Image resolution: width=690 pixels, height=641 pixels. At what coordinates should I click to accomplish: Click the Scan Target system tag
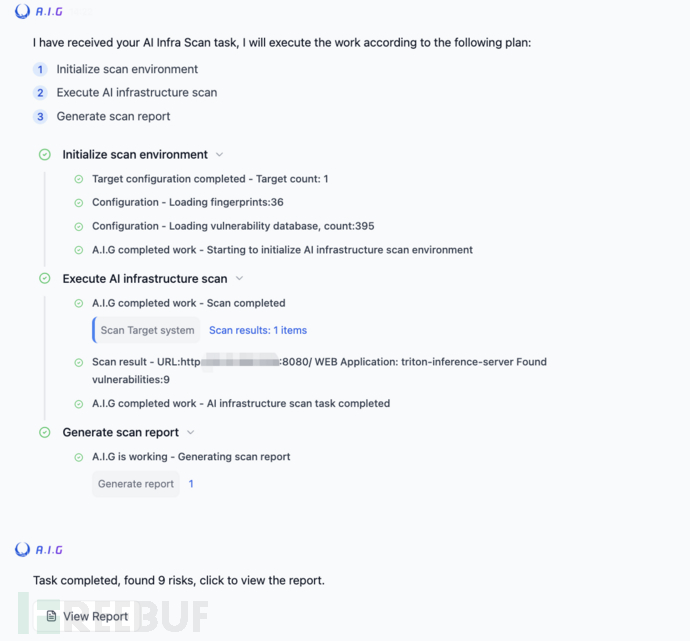tap(146, 330)
